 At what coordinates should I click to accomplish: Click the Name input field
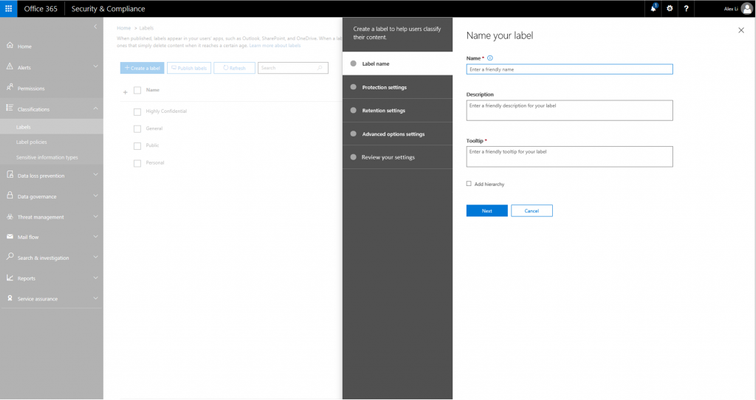coord(569,69)
